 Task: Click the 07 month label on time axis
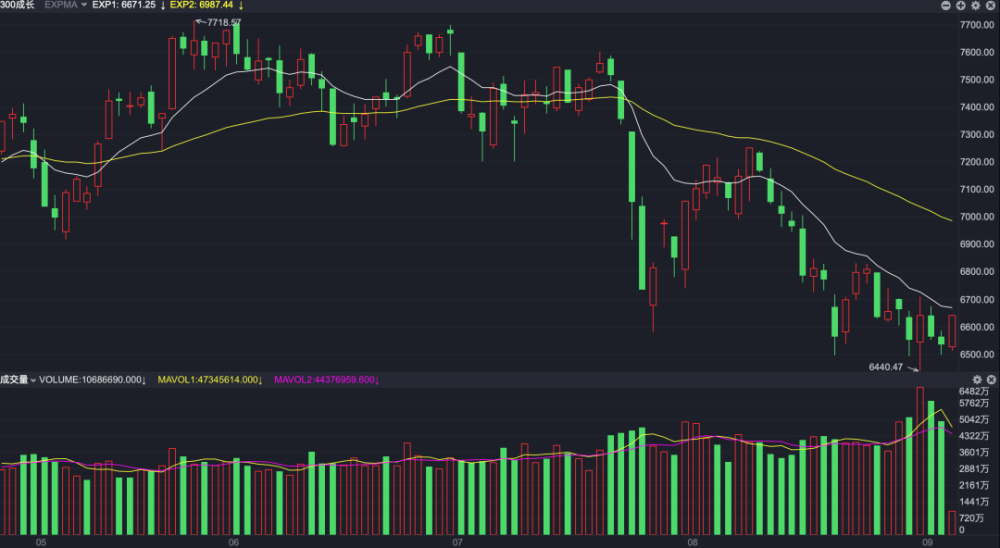pos(458,542)
